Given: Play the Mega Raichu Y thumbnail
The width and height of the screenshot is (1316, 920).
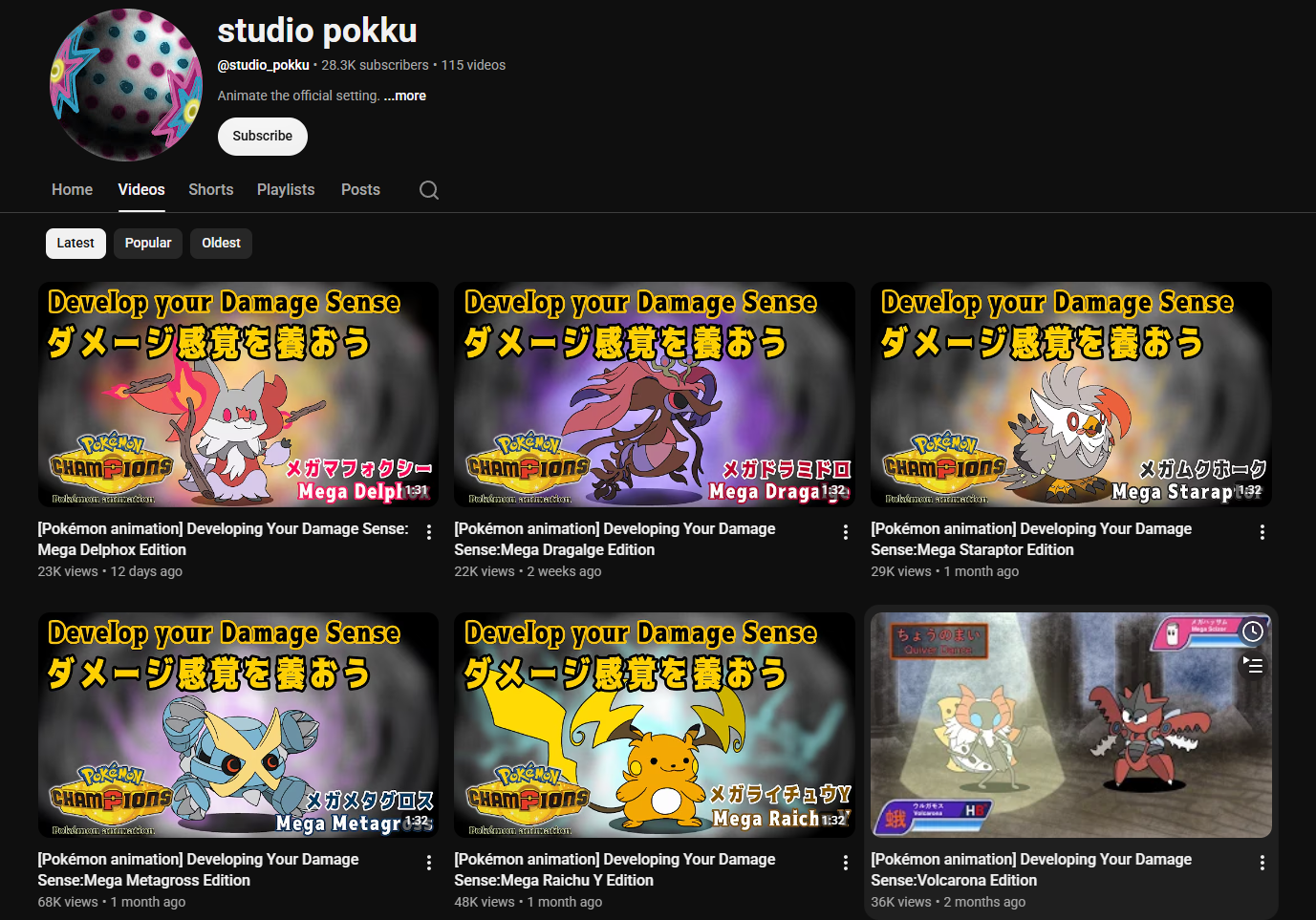Looking at the screenshot, I should [655, 725].
